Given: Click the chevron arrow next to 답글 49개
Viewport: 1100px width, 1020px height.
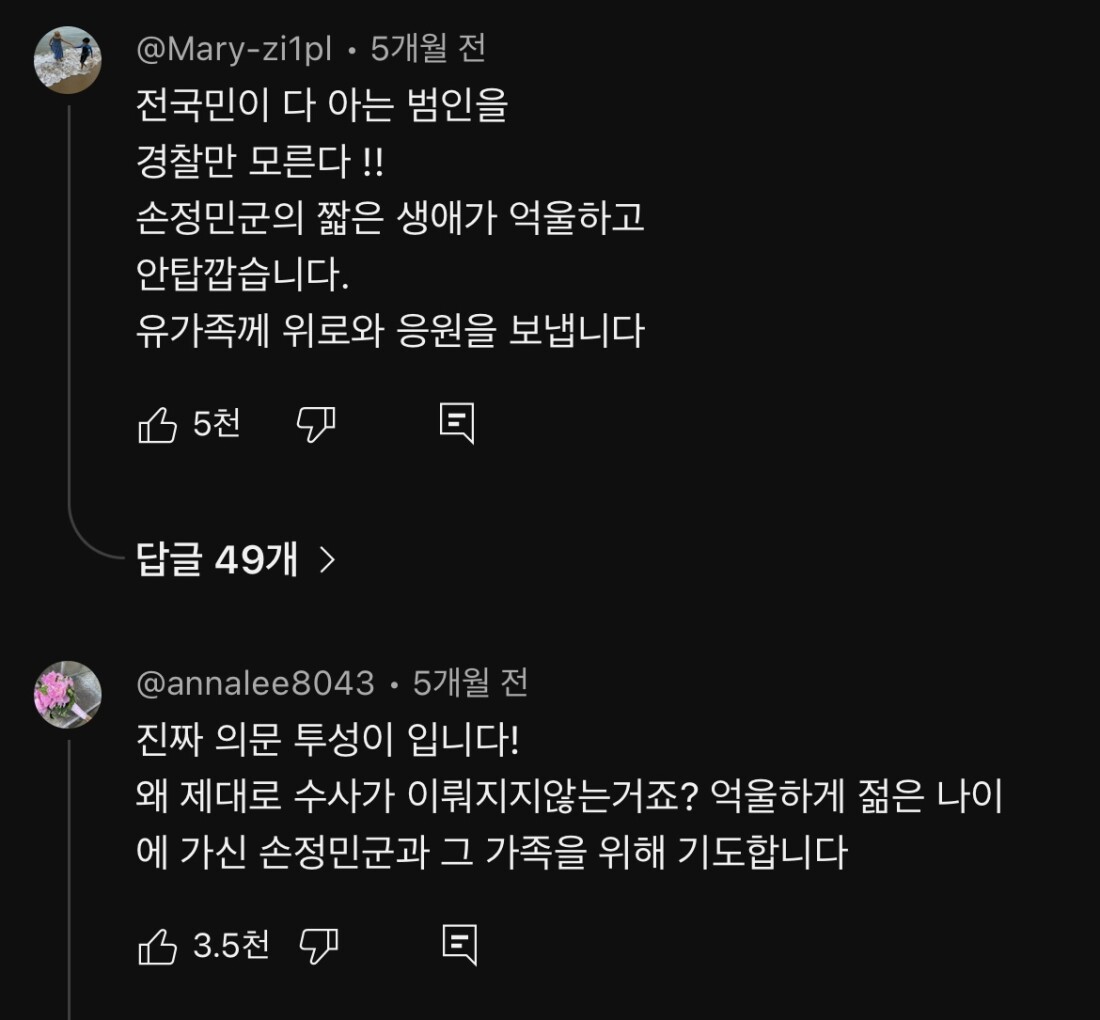Looking at the screenshot, I should tap(327, 560).
